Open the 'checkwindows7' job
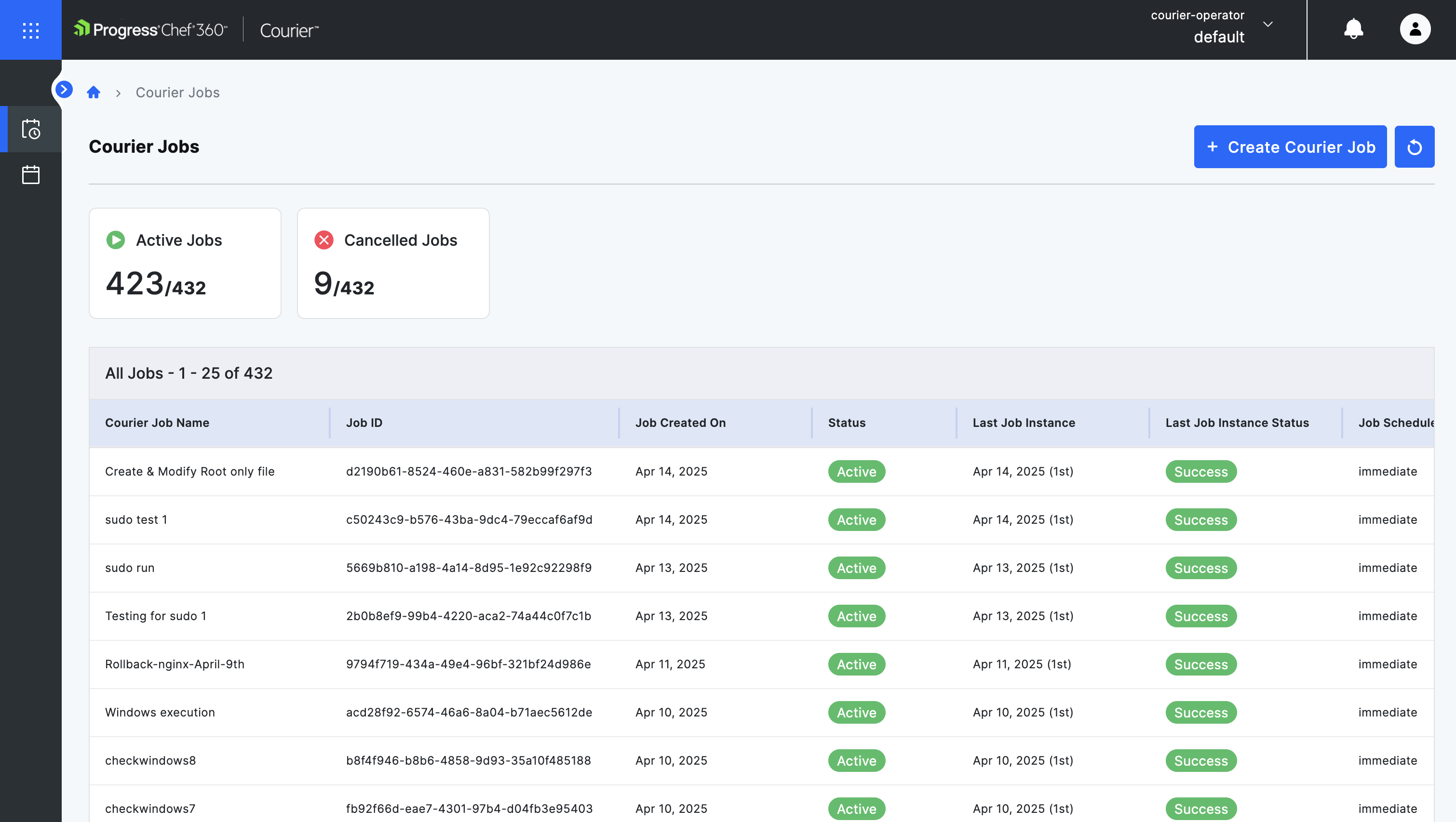 (x=150, y=809)
